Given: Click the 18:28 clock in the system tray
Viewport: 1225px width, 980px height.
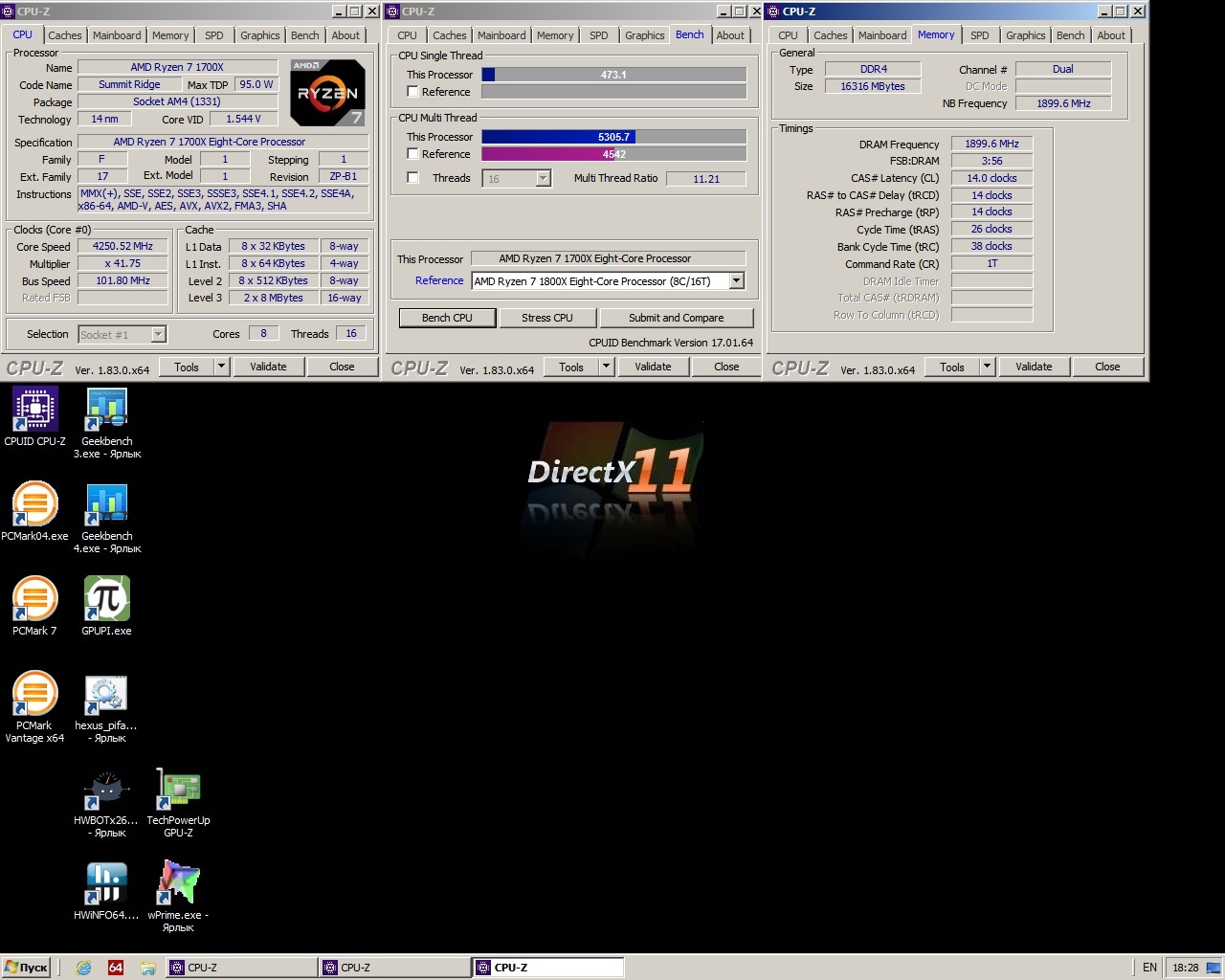Looking at the screenshot, I should pyautogui.click(x=1185, y=968).
